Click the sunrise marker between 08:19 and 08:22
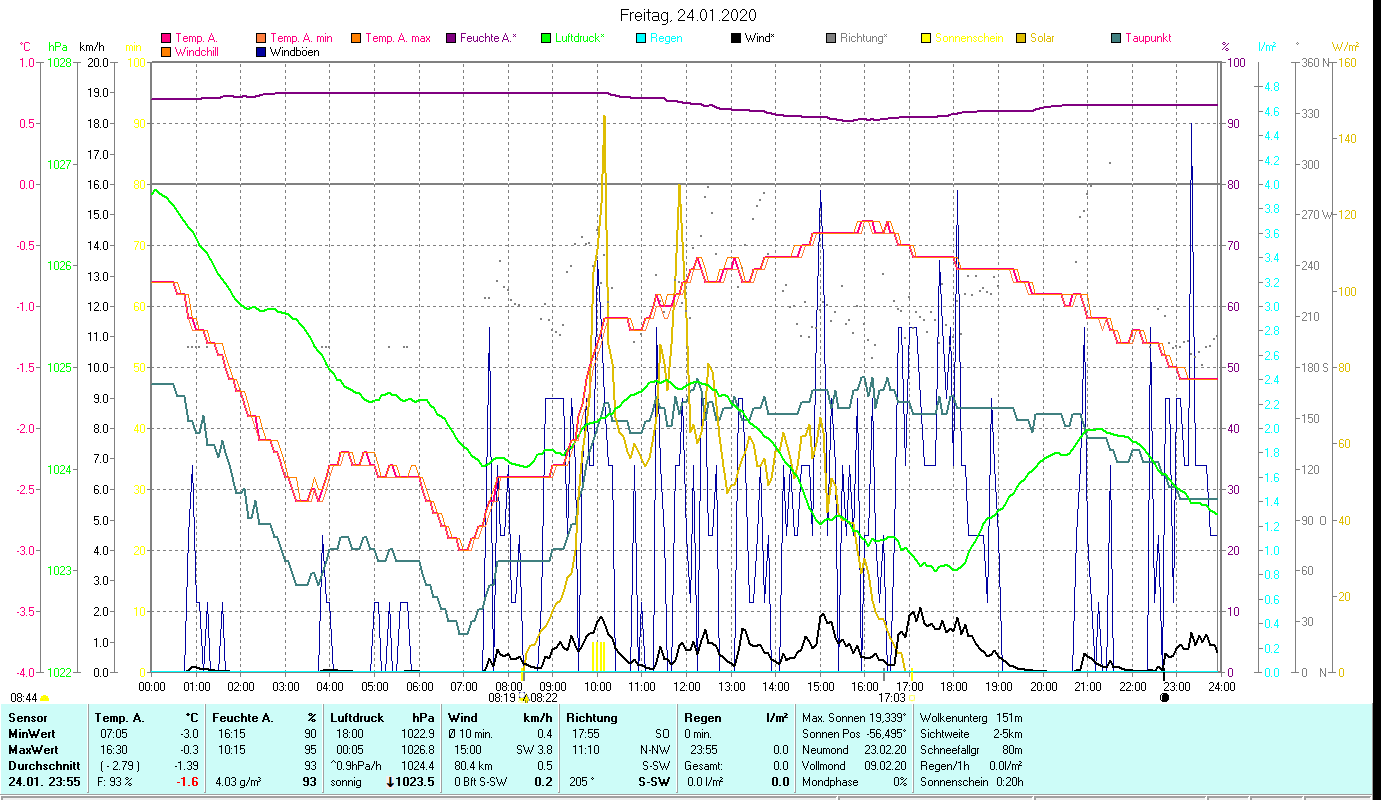The height and width of the screenshot is (800, 1381). click(525, 698)
